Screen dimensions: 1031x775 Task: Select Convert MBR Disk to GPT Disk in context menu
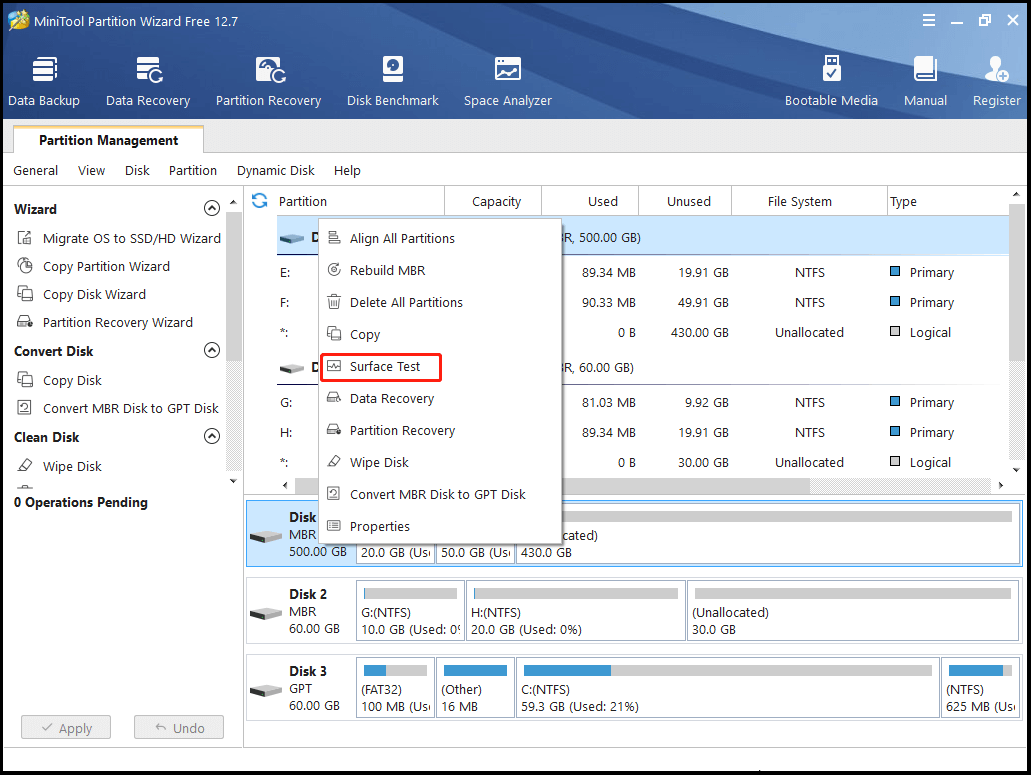tap(441, 494)
